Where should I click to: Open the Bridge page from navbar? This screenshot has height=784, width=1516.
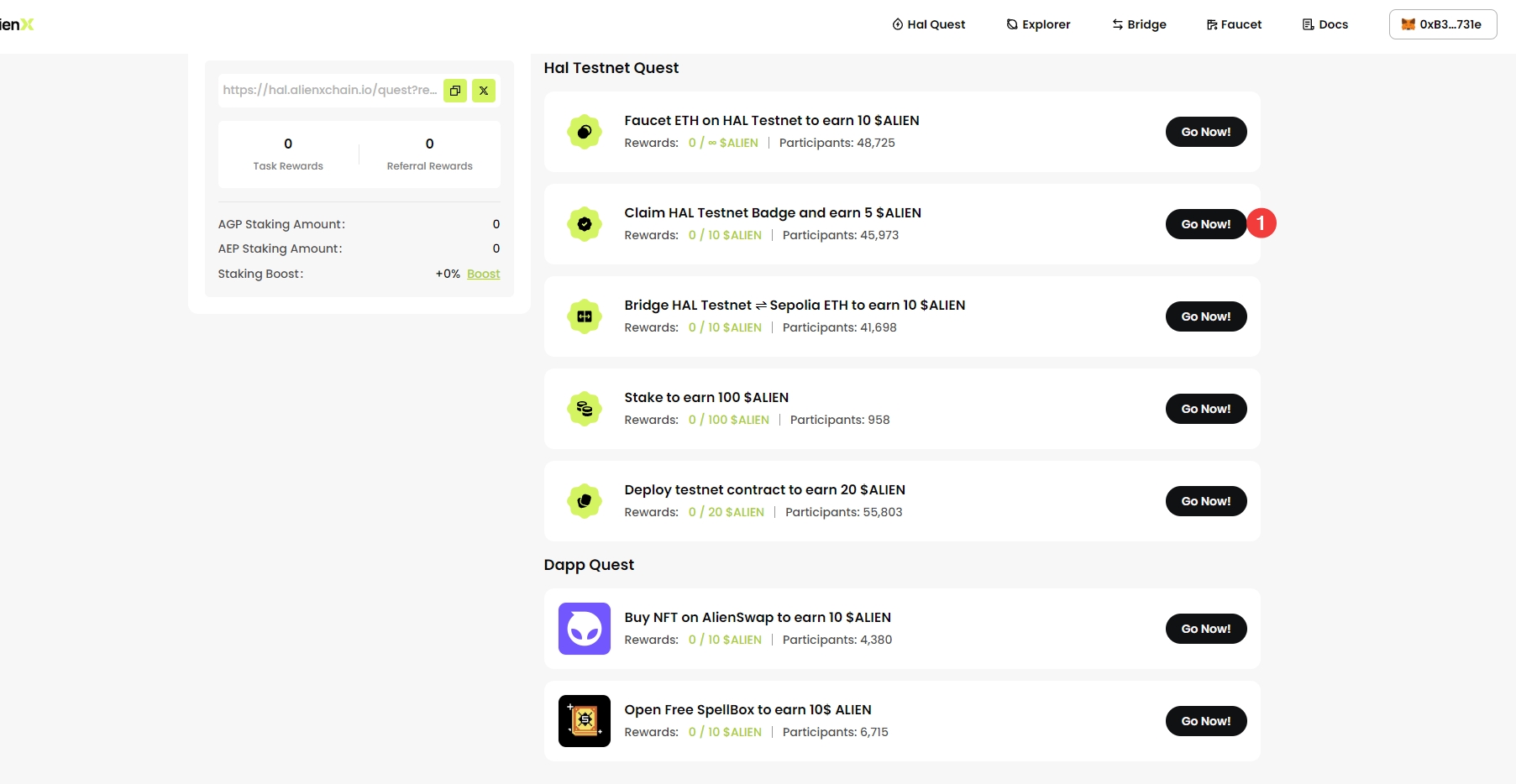pyautogui.click(x=1140, y=24)
